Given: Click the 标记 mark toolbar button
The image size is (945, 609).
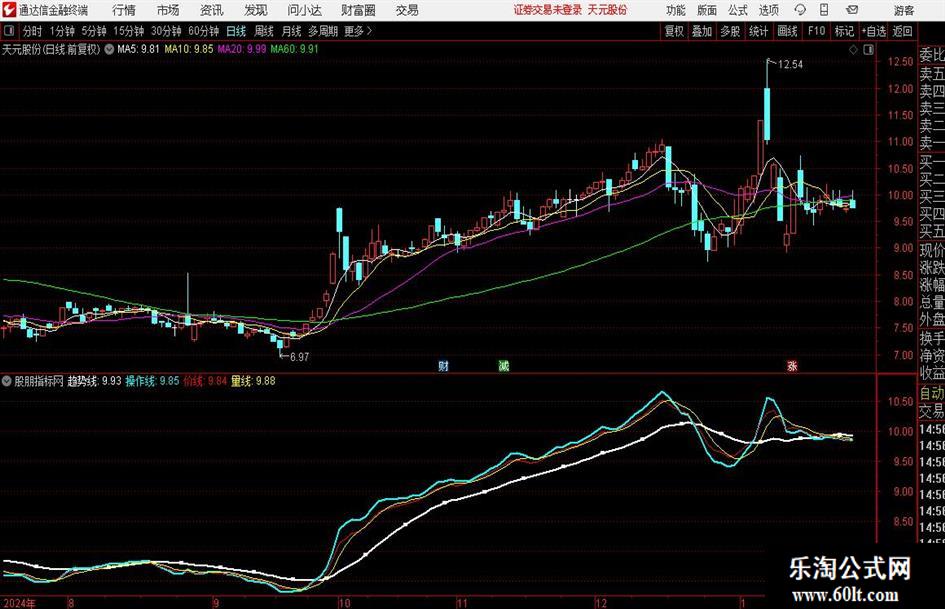Looking at the screenshot, I should [844, 31].
